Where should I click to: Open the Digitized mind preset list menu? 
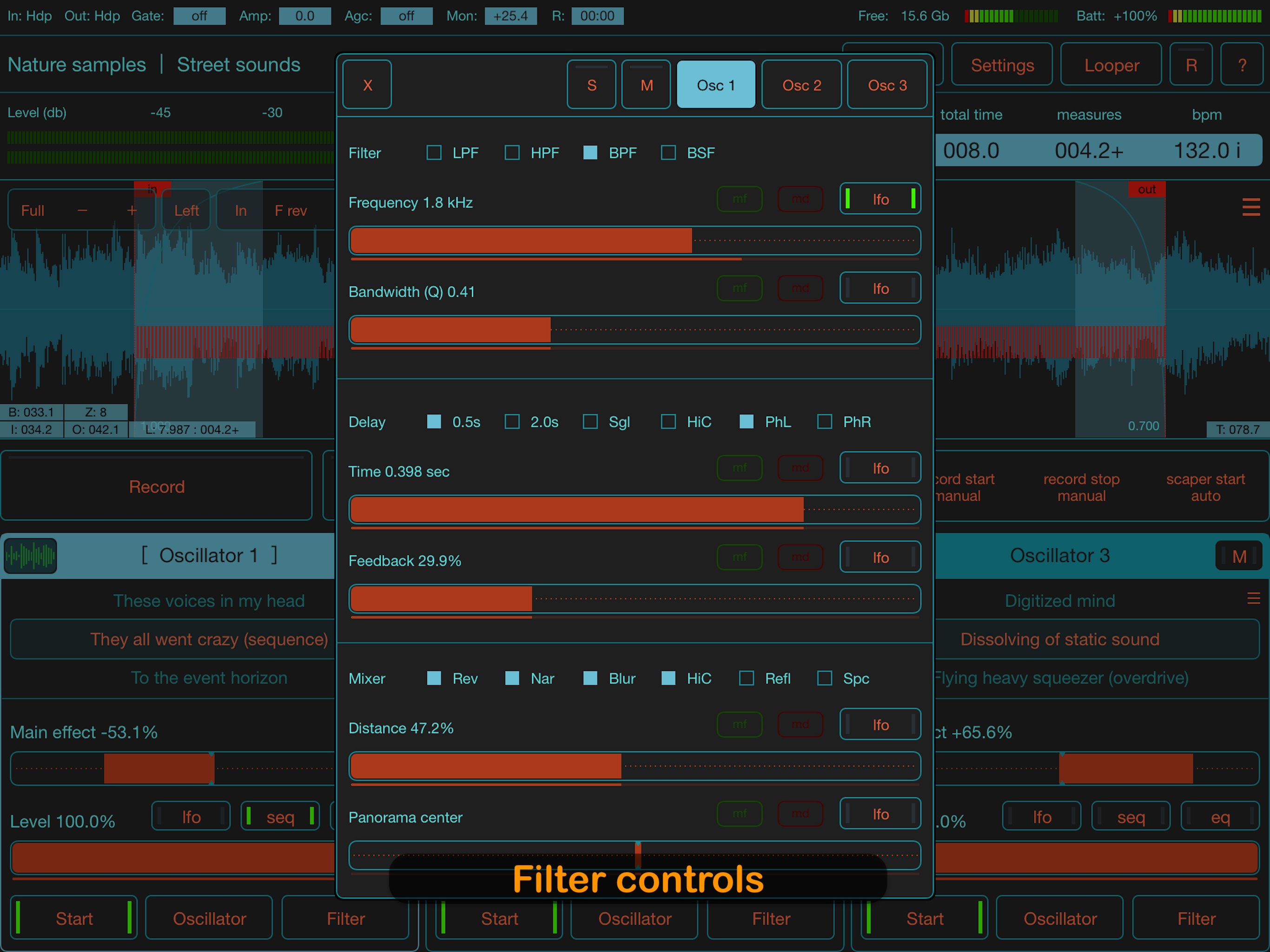click(1253, 599)
